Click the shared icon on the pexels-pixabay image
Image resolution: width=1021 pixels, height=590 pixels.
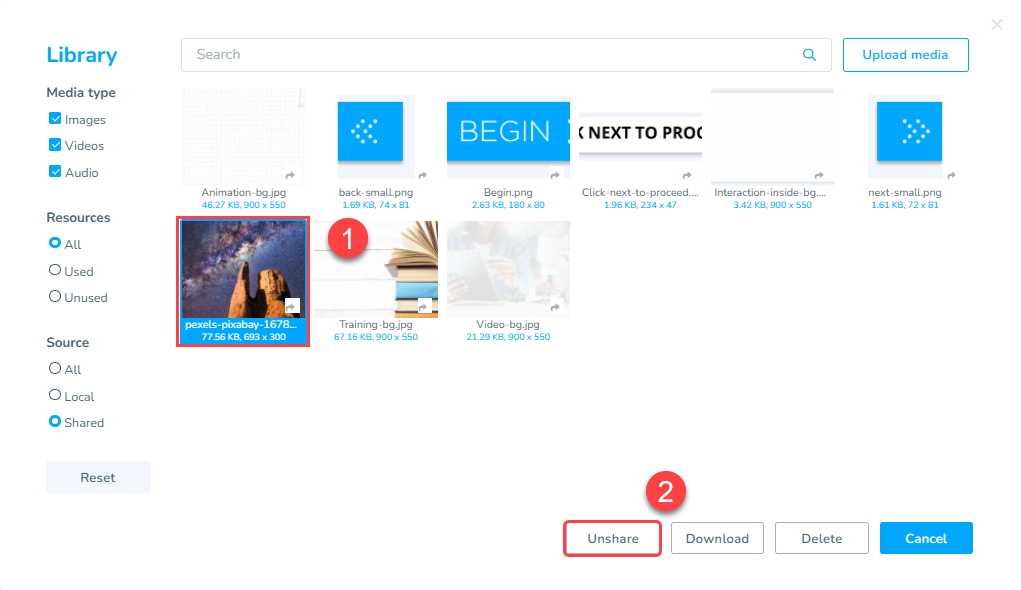point(292,306)
